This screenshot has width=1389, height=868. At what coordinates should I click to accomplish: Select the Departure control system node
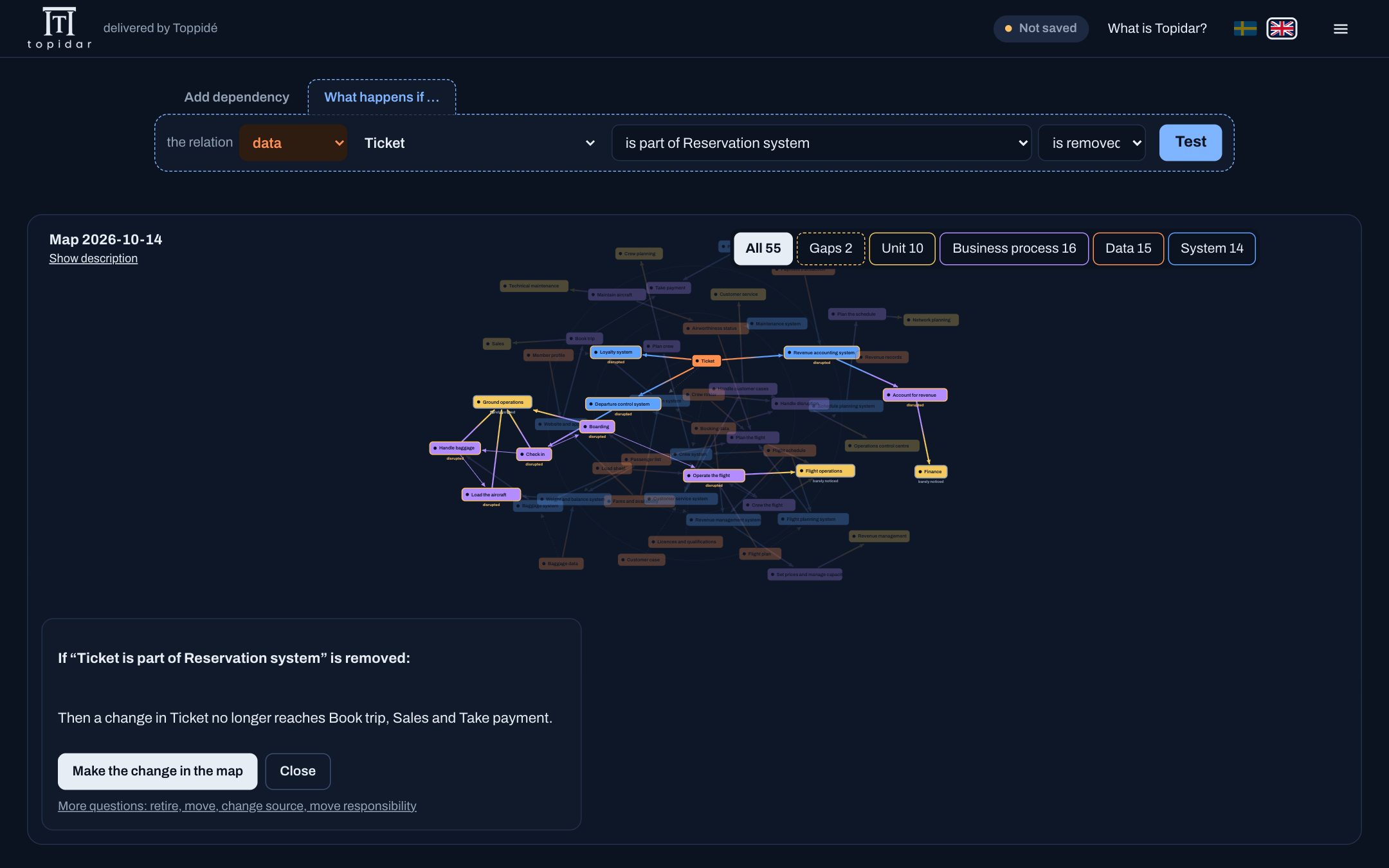pyautogui.click(x=622, y=404)
